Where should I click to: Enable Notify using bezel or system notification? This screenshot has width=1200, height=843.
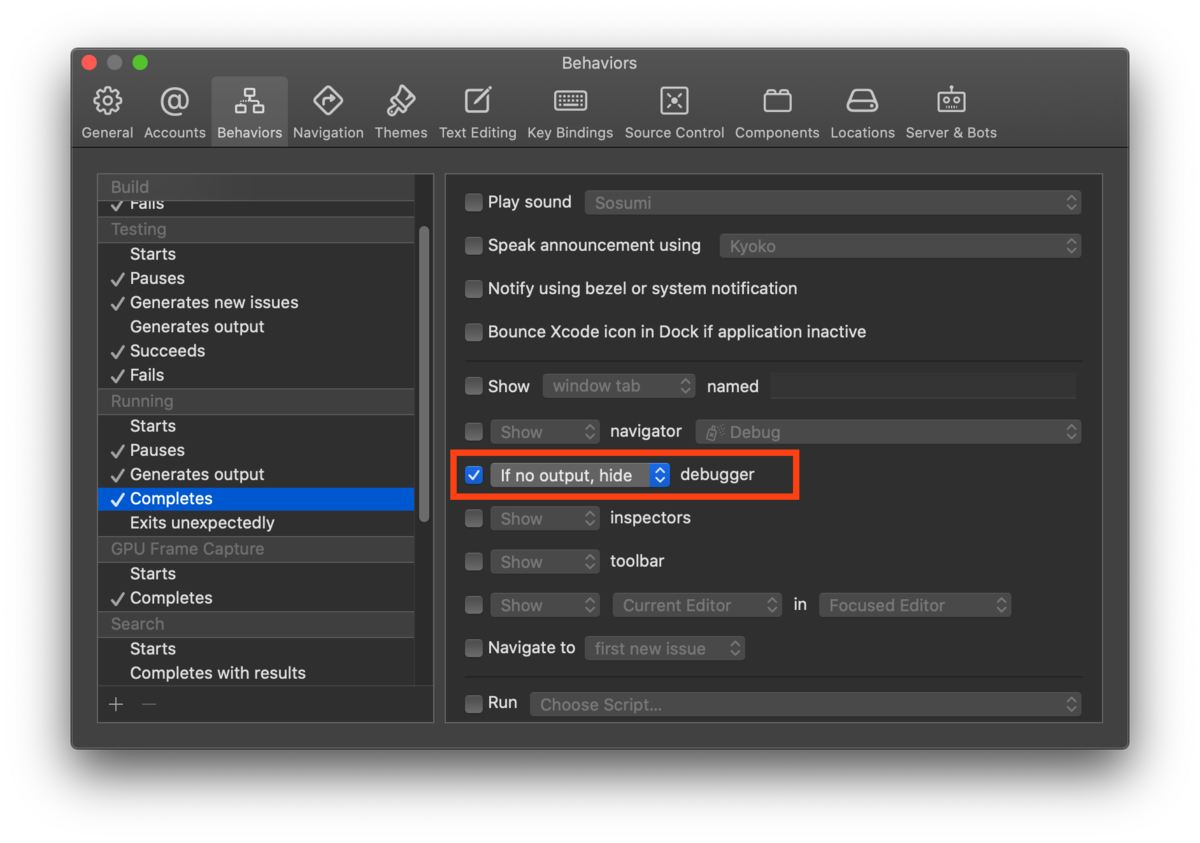[474, 289]
